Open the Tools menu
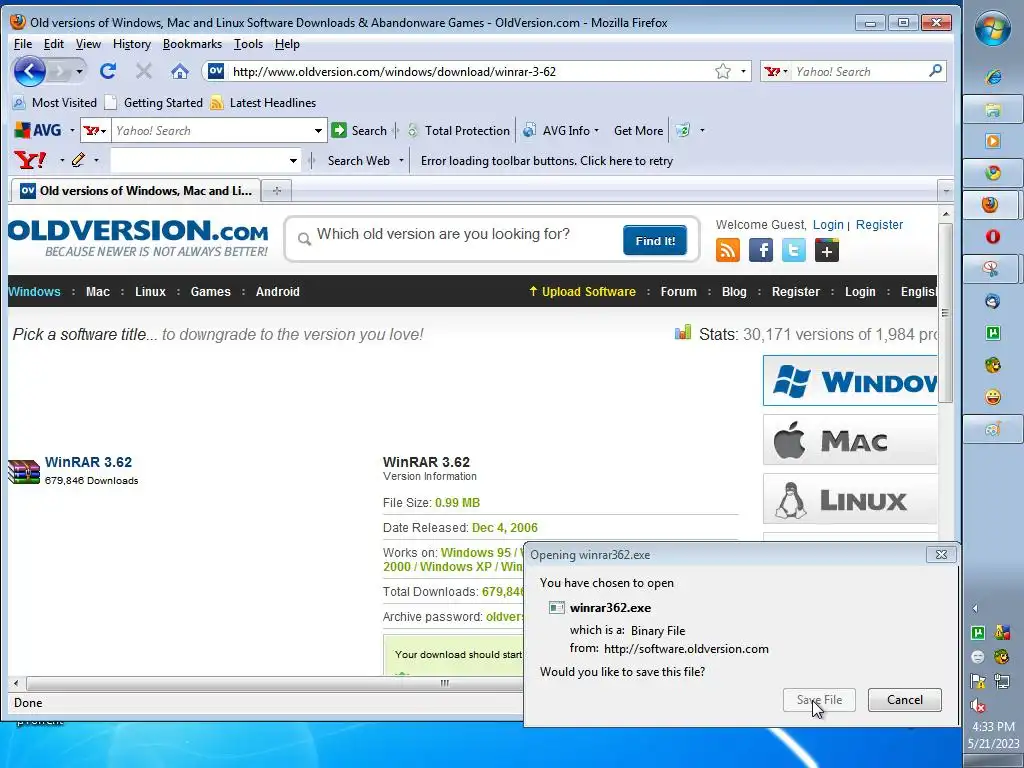The height and width of the screenshot is (768, 1024). 248,44
